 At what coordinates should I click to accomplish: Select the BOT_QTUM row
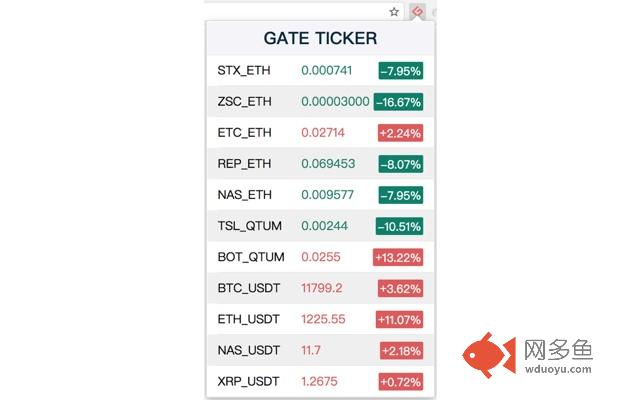coord(320,257)
